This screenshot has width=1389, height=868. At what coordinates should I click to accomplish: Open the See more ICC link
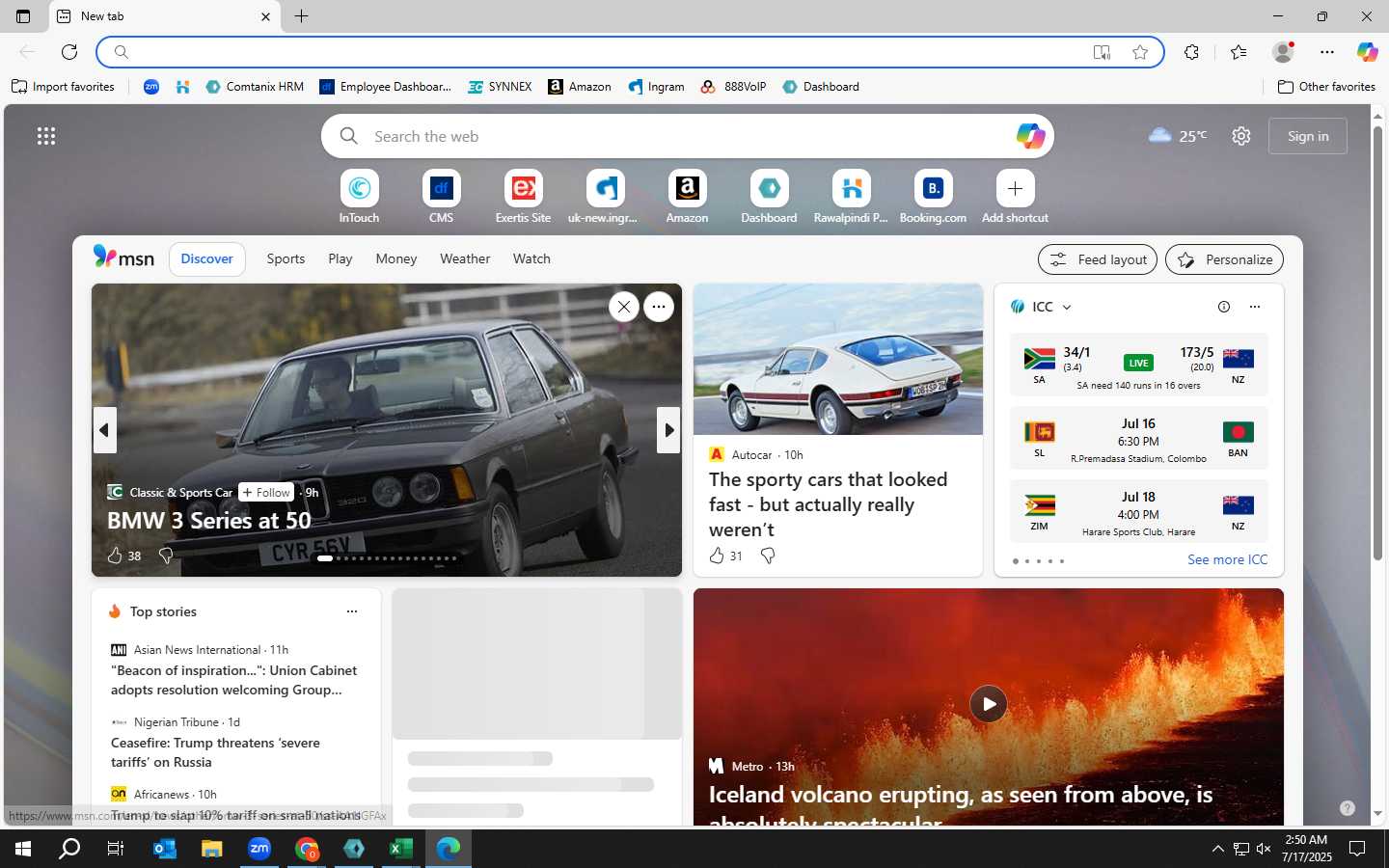point(1227,559)
